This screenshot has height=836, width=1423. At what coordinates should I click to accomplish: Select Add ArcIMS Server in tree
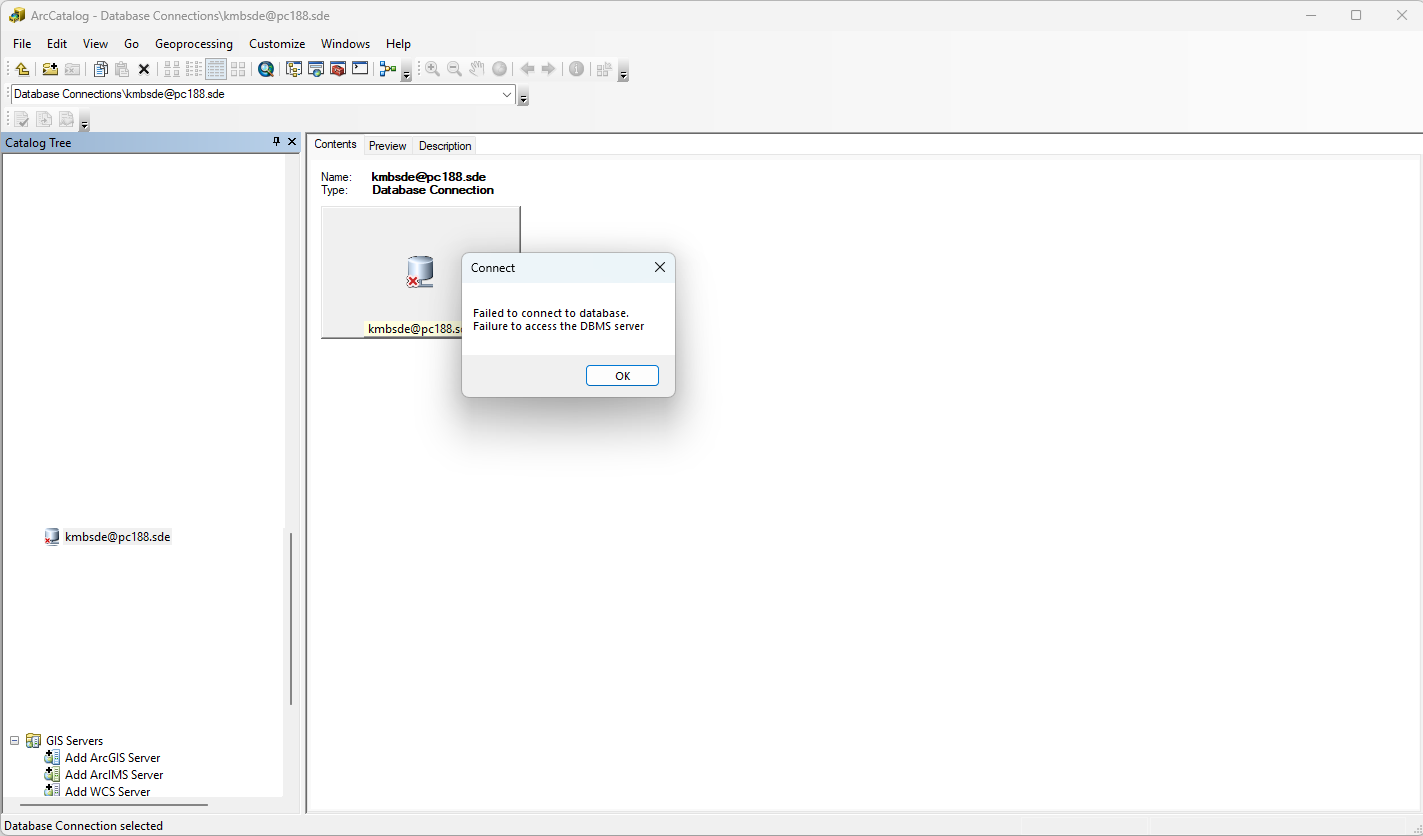tap(114, 775)
